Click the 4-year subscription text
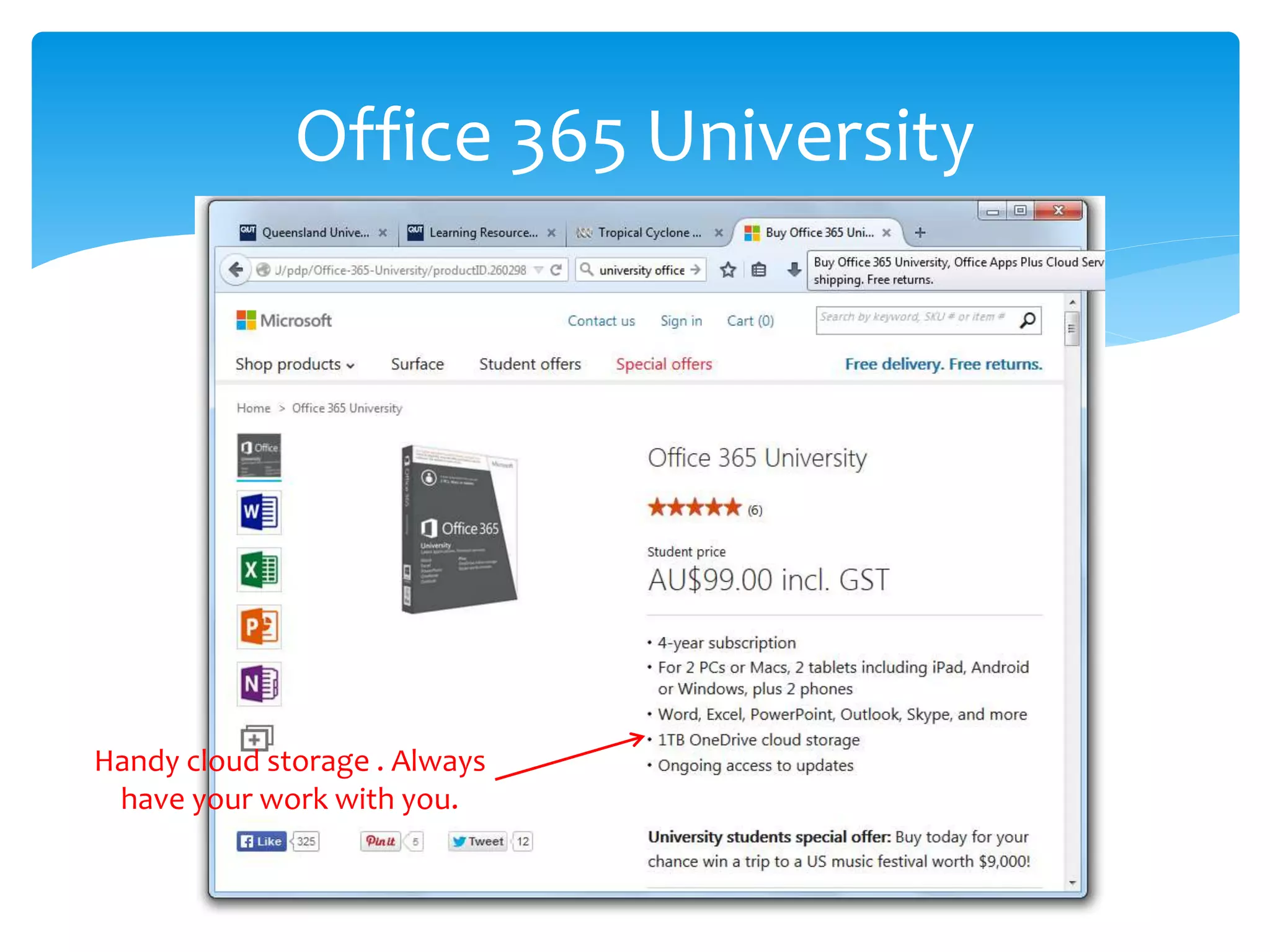Screen dimensions: 1270x952 727,643
